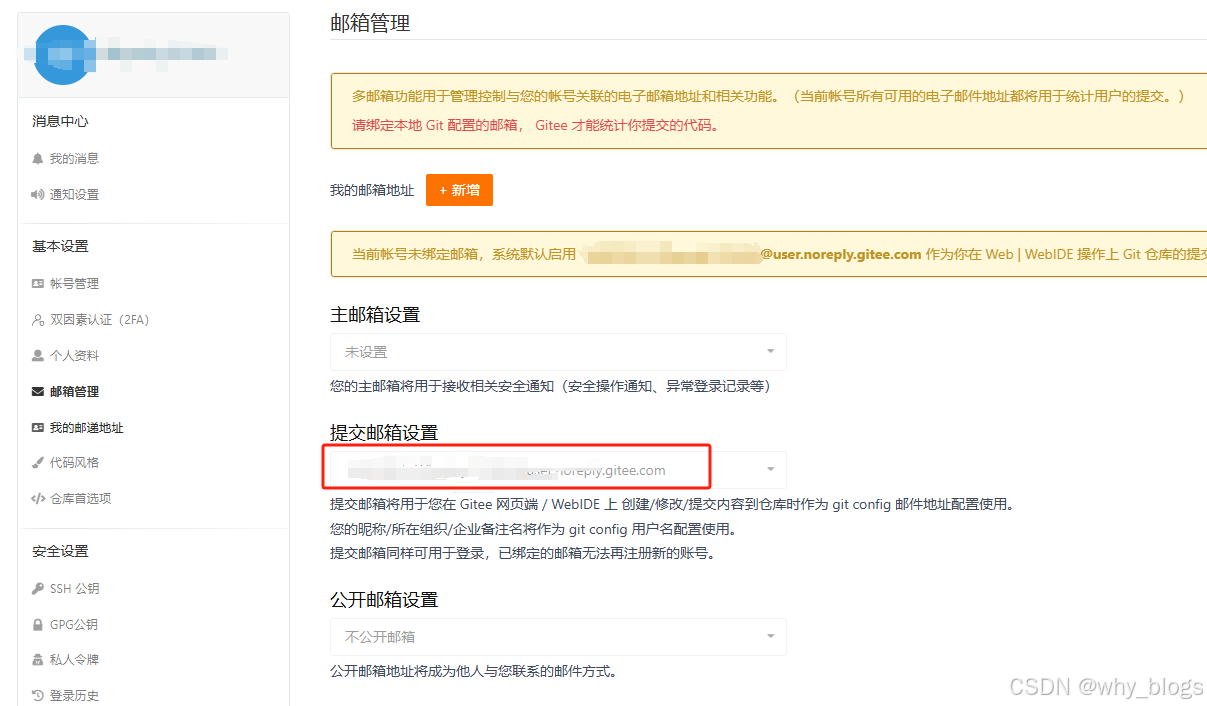Go to 帐号管理 settings

click(74, 284)
